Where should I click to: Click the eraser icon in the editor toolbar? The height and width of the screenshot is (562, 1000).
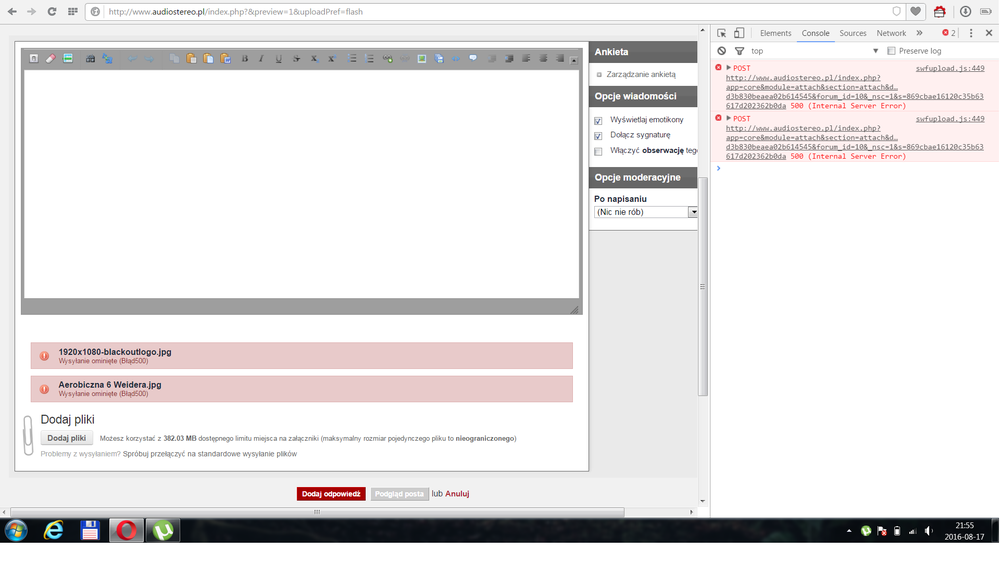coord(51,59)
